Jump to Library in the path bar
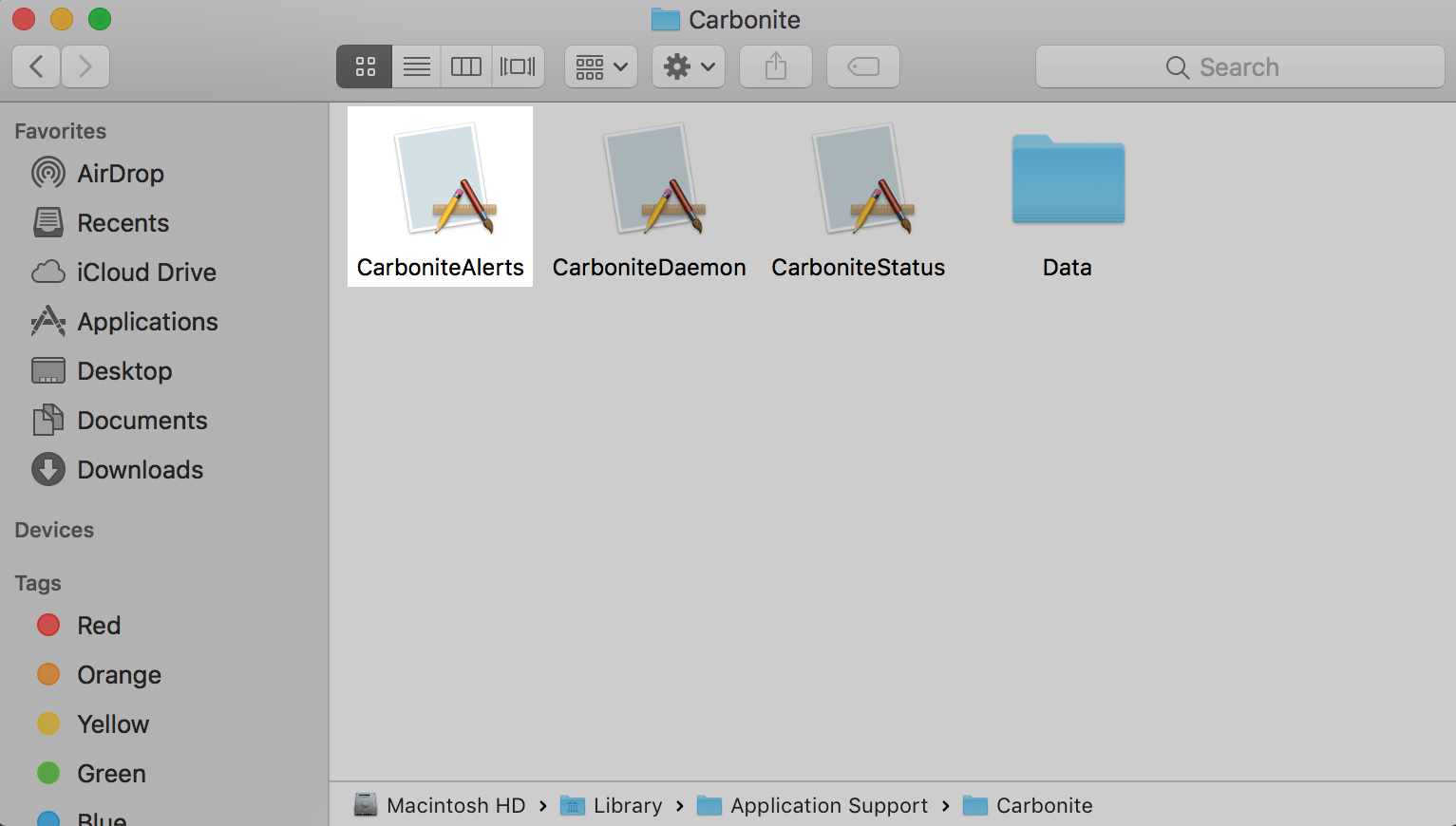The height and width of the screenshot is (826, 1456). coord(627,806)
